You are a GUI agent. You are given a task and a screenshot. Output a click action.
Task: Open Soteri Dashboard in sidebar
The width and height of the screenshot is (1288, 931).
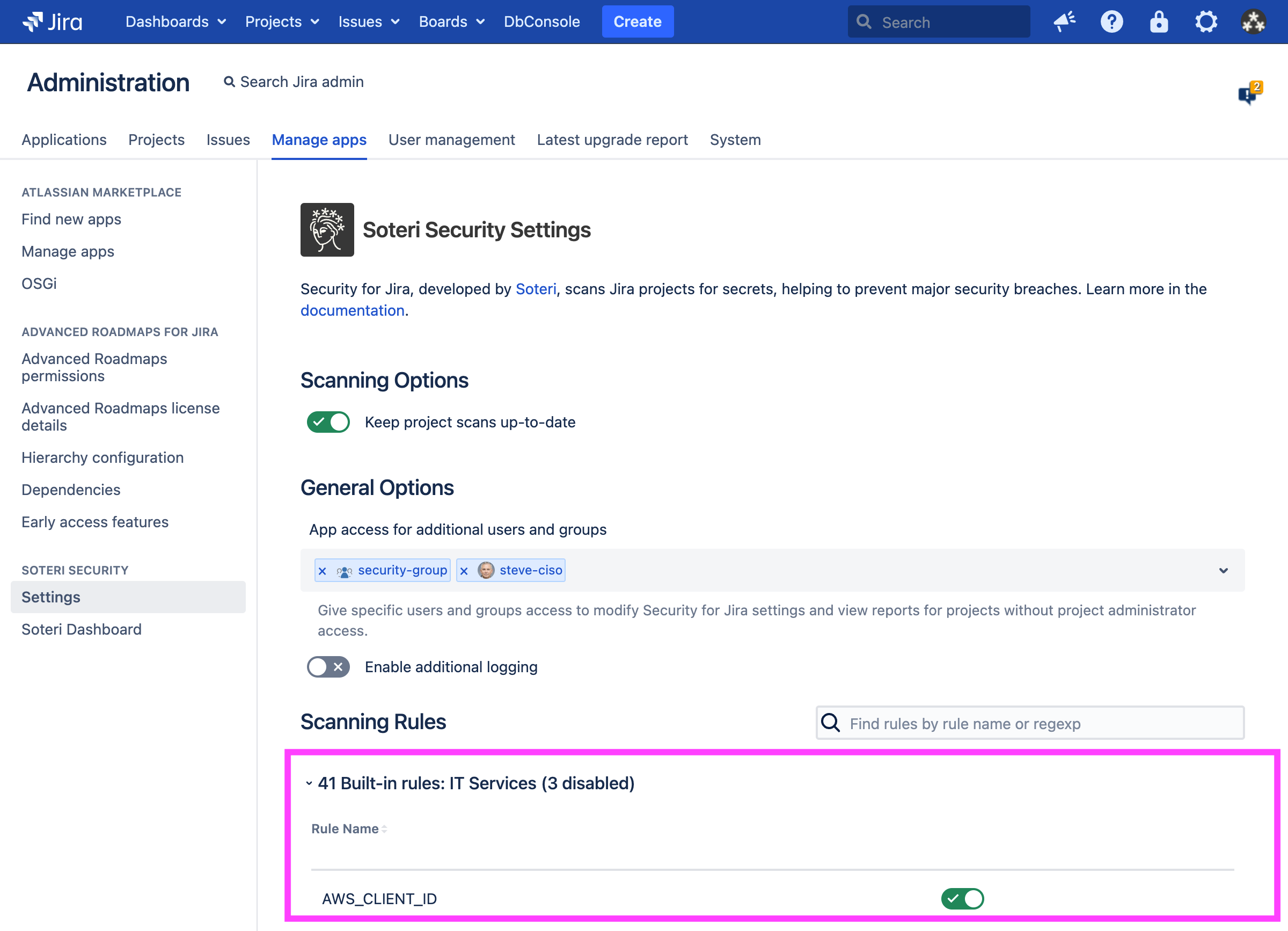(81, 629)
